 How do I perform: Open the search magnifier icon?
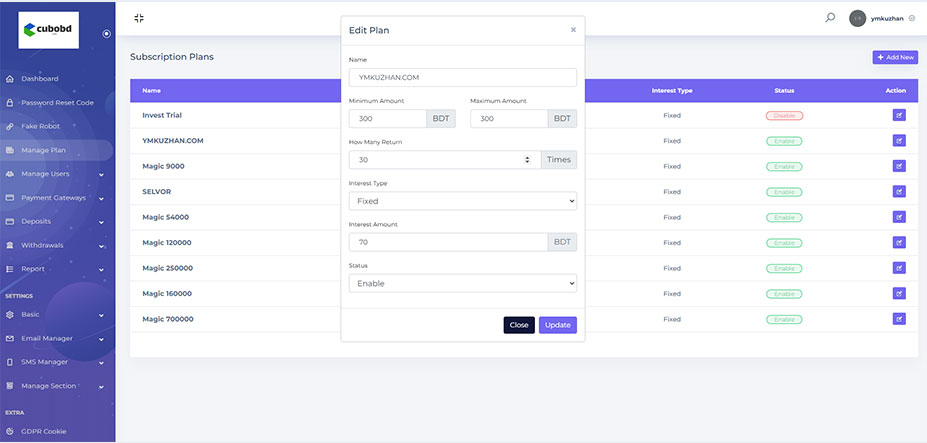tap(830, 17)
